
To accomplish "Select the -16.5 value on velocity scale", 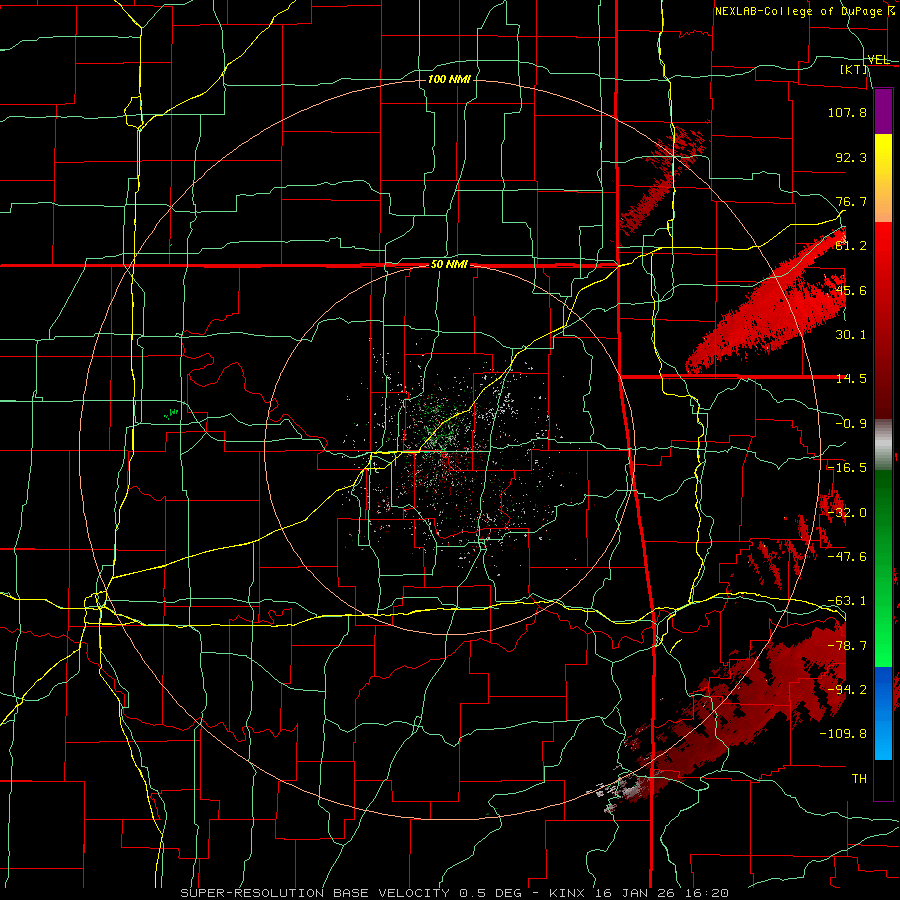I will tap(847, 468).
